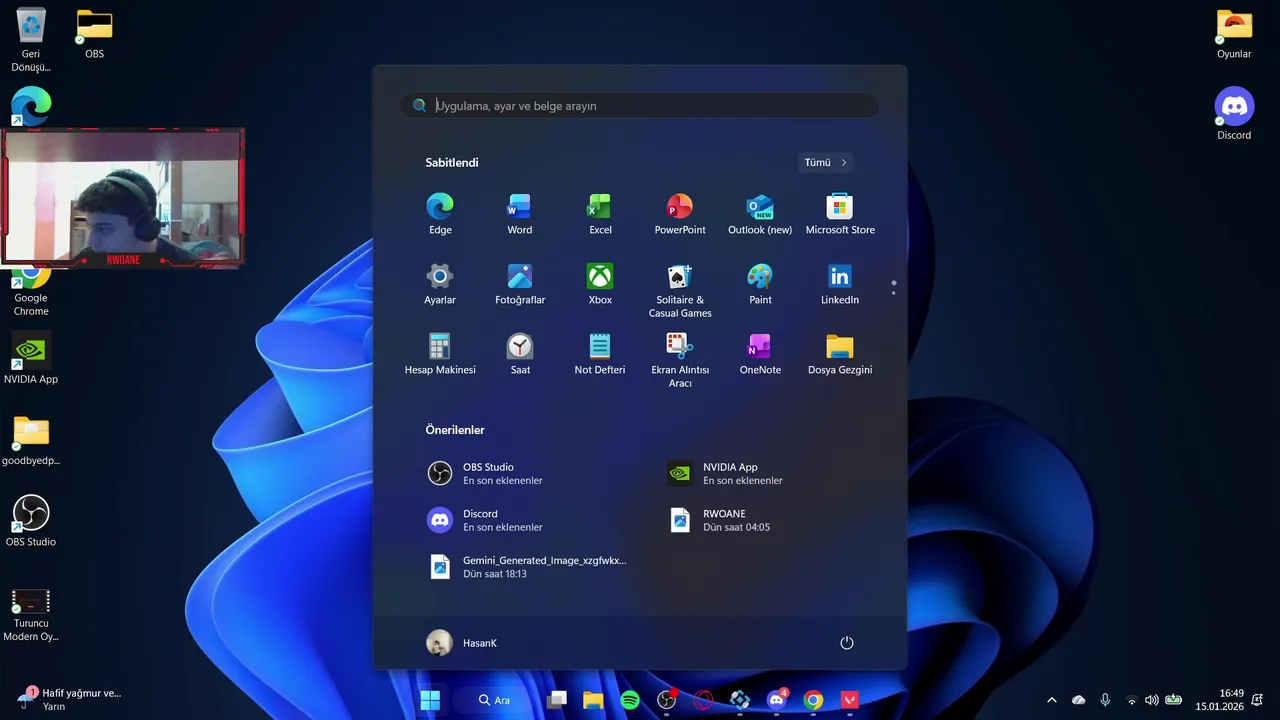Click the Windows Start button
Viewport: 1280px width, 720px height.
430,700
